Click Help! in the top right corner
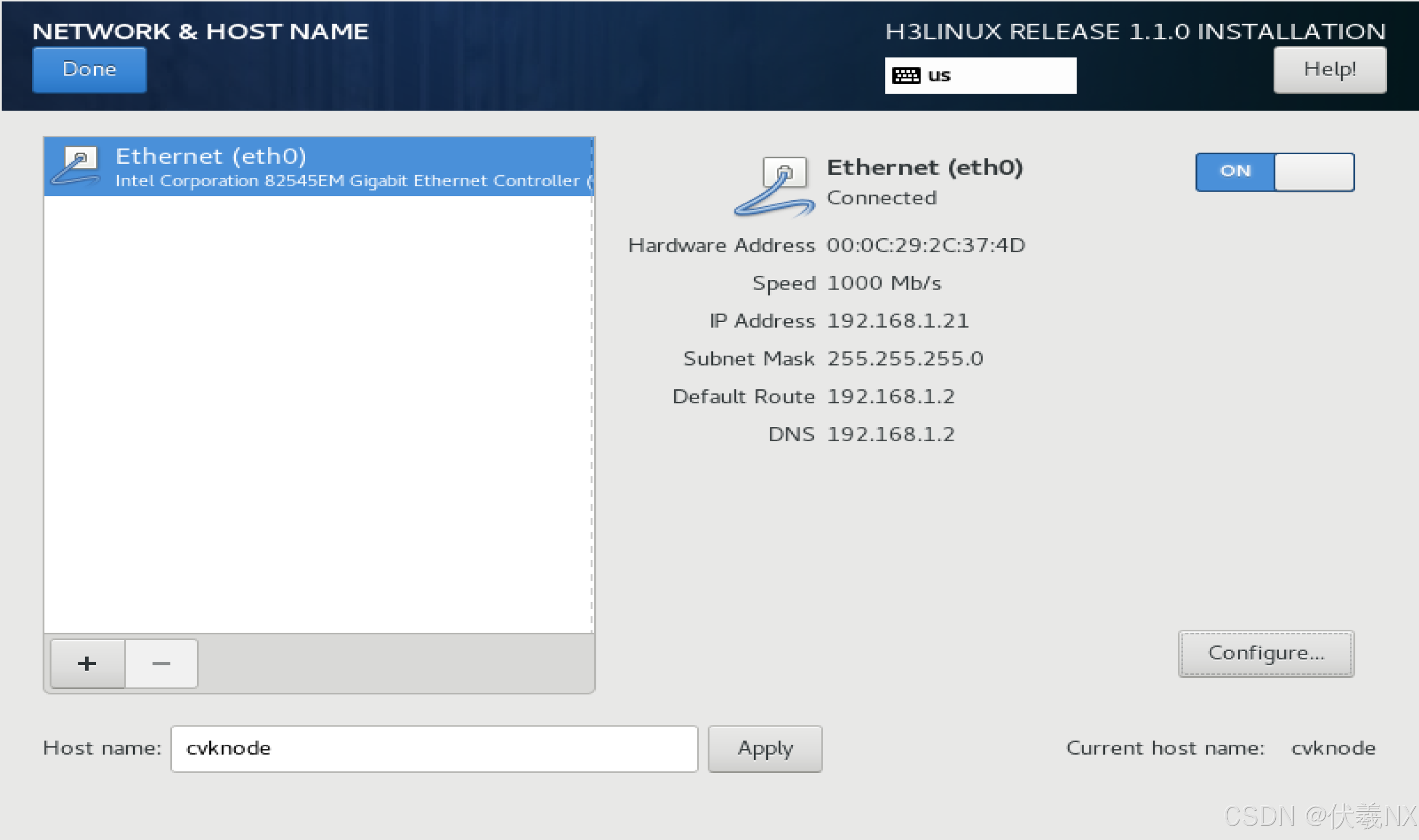Viewport: 1419px width, 840px height. pyautogui.click(x=1330, y=69)
